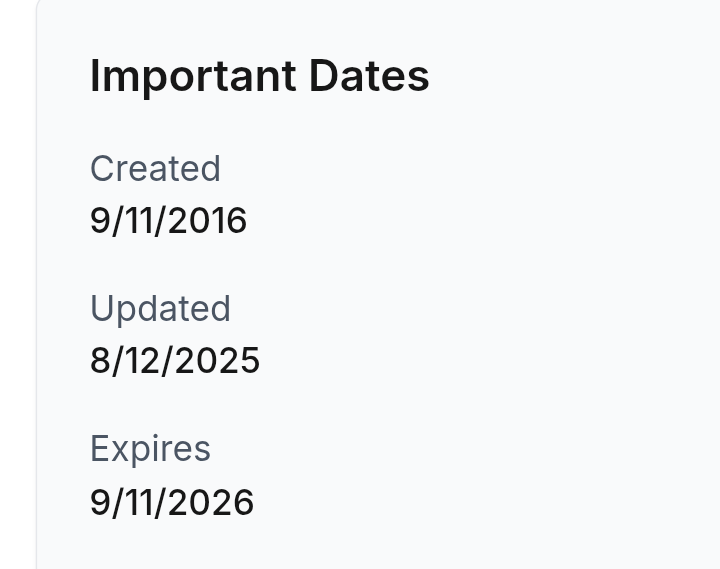Click the card's rounded left border
Image resolution: width=720 pixels, height=569 pixels.
tap(37, 285)
